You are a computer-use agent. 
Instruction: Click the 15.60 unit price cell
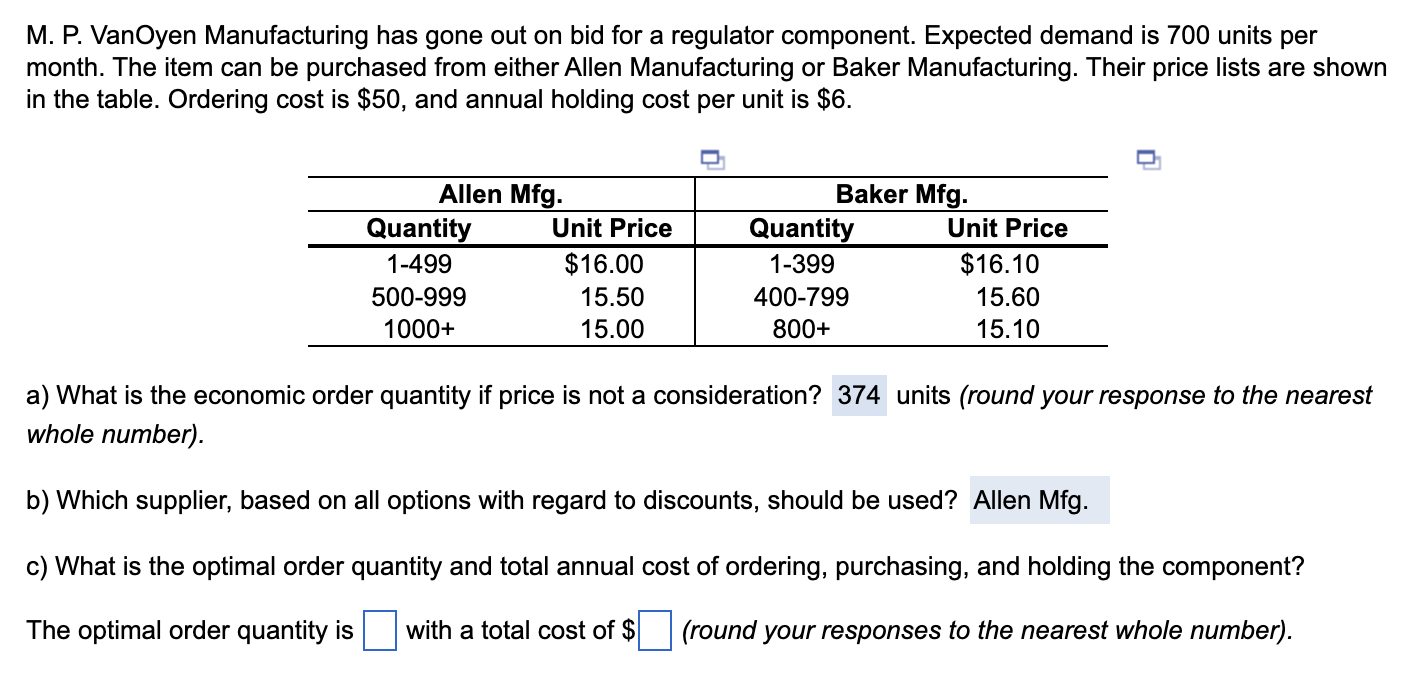[1006, 296]
